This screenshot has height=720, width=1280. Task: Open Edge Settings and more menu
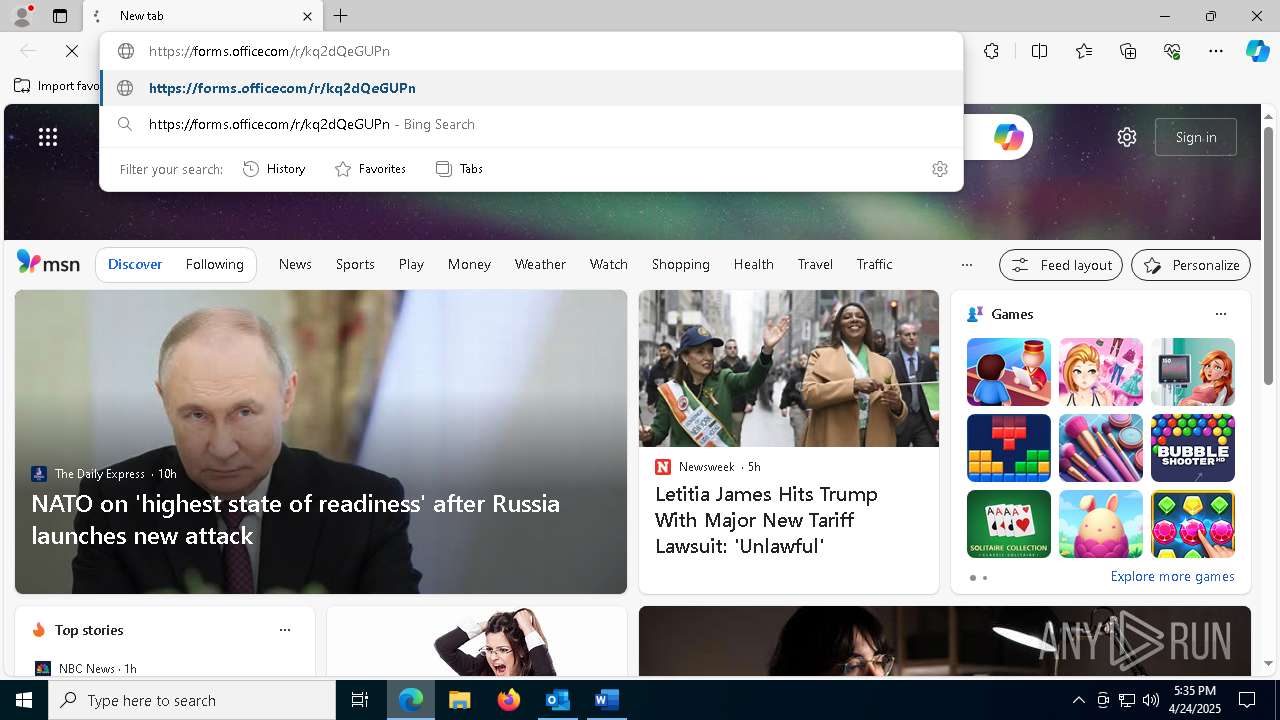tap(1216, 51)
